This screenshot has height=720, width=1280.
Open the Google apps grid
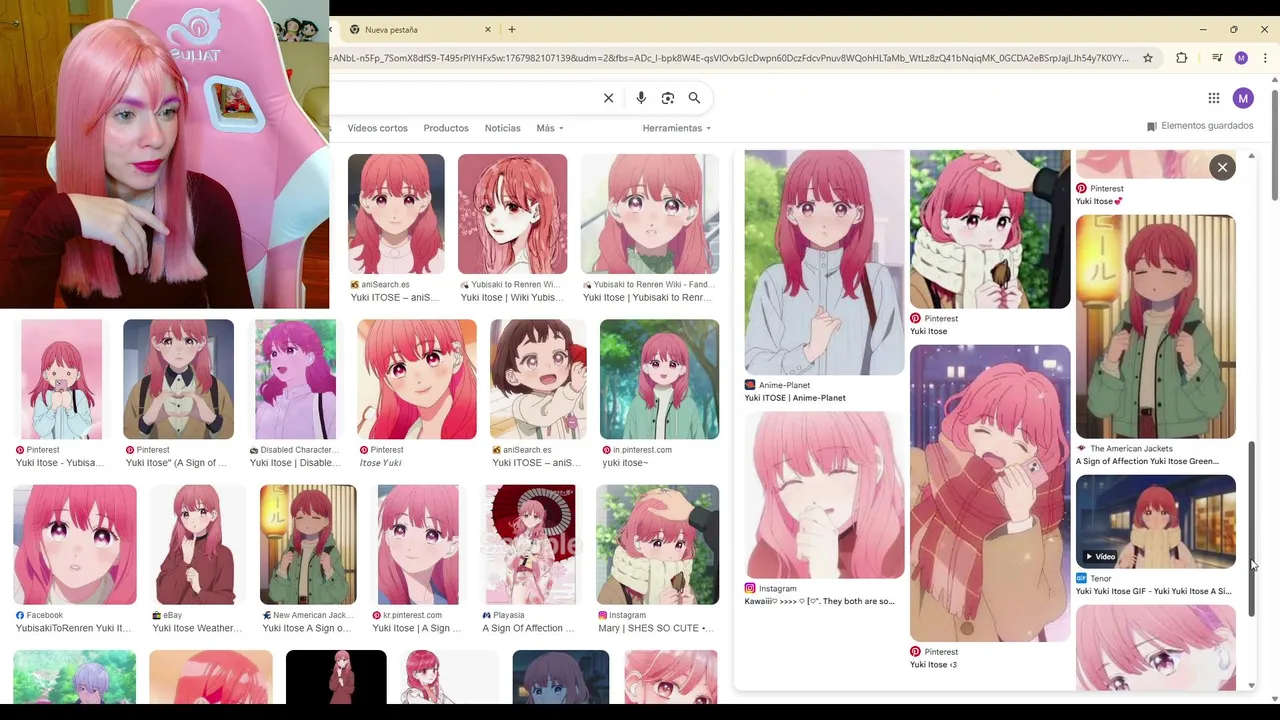[1214, 98]
